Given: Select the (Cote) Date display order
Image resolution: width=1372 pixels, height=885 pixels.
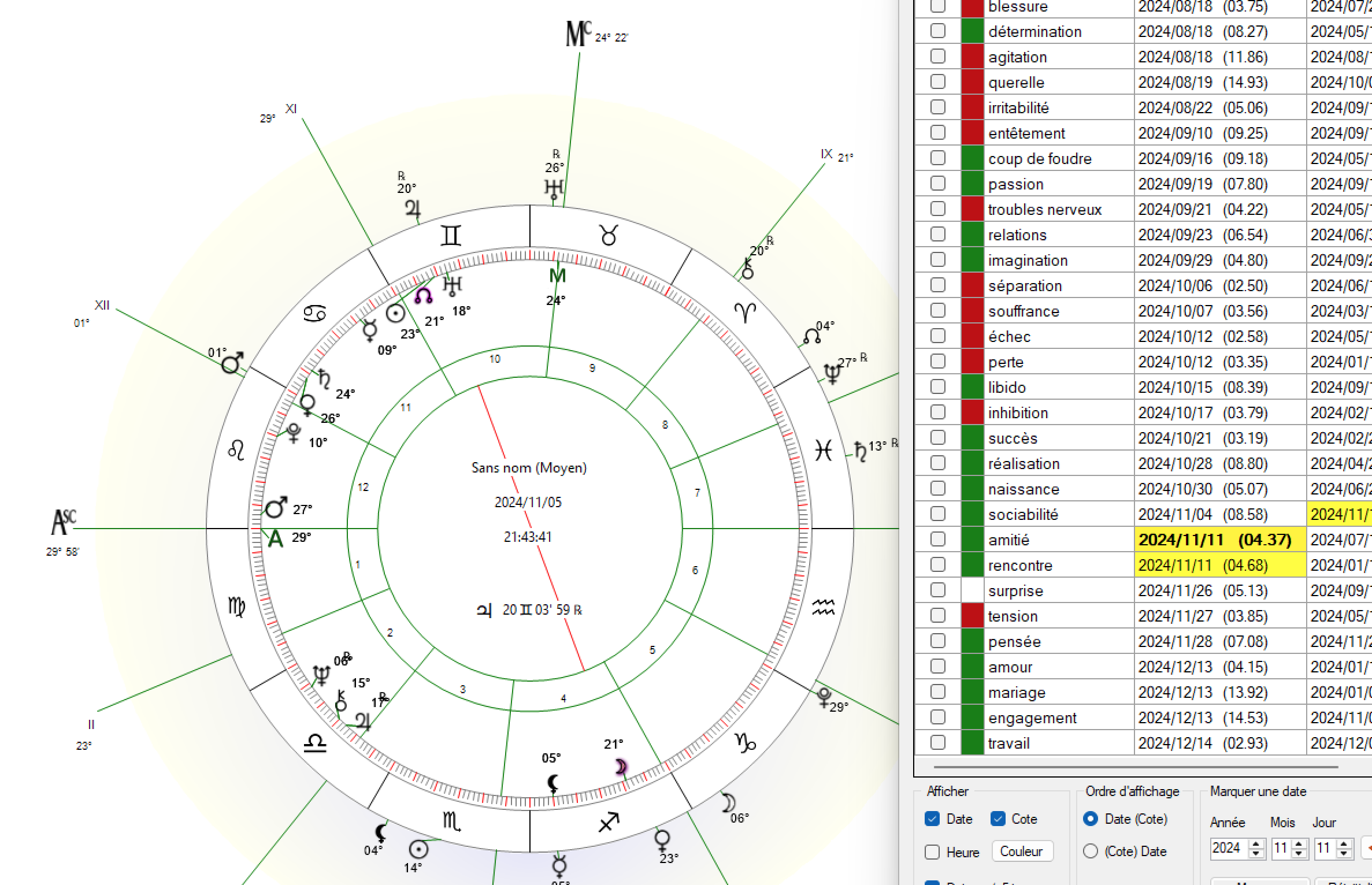Looking at the screenshot, I should (1091, 851).
